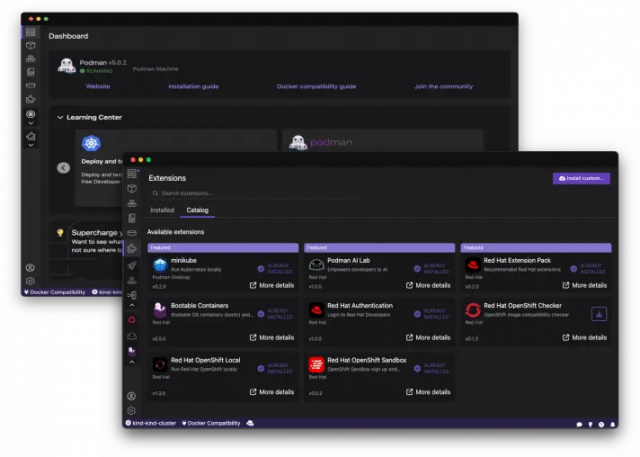Click Settings gear in Dashboard window sidebar
Viewport: 640px width, 457px height.
(30, 281)
